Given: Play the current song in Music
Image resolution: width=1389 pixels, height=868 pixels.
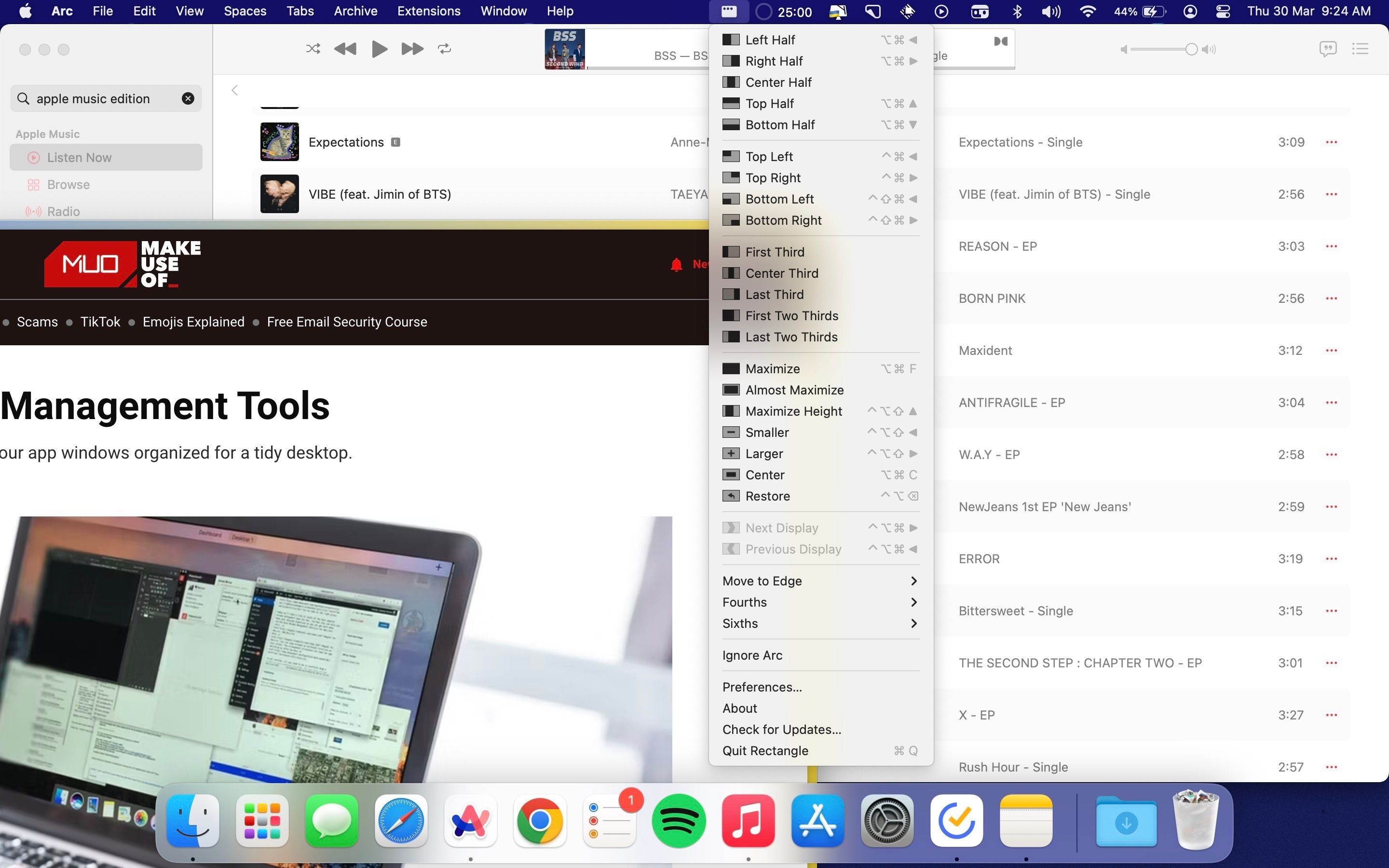Looking at the screenshot, I should pyautogui.click(x=379, y=49).
